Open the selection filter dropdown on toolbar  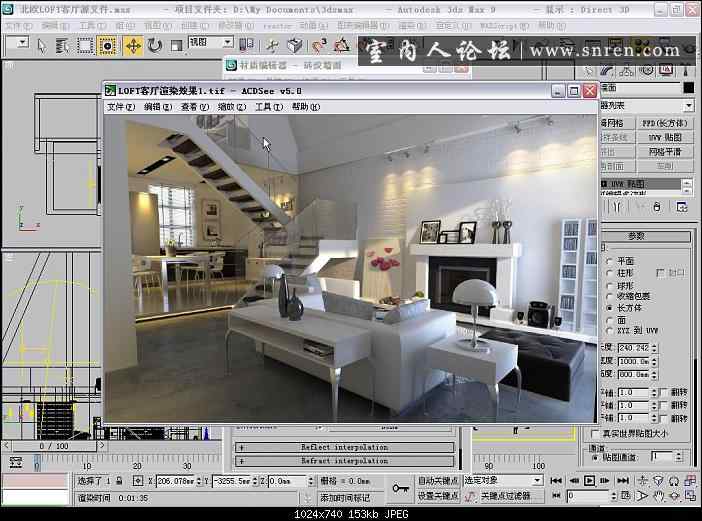(22, 43)
